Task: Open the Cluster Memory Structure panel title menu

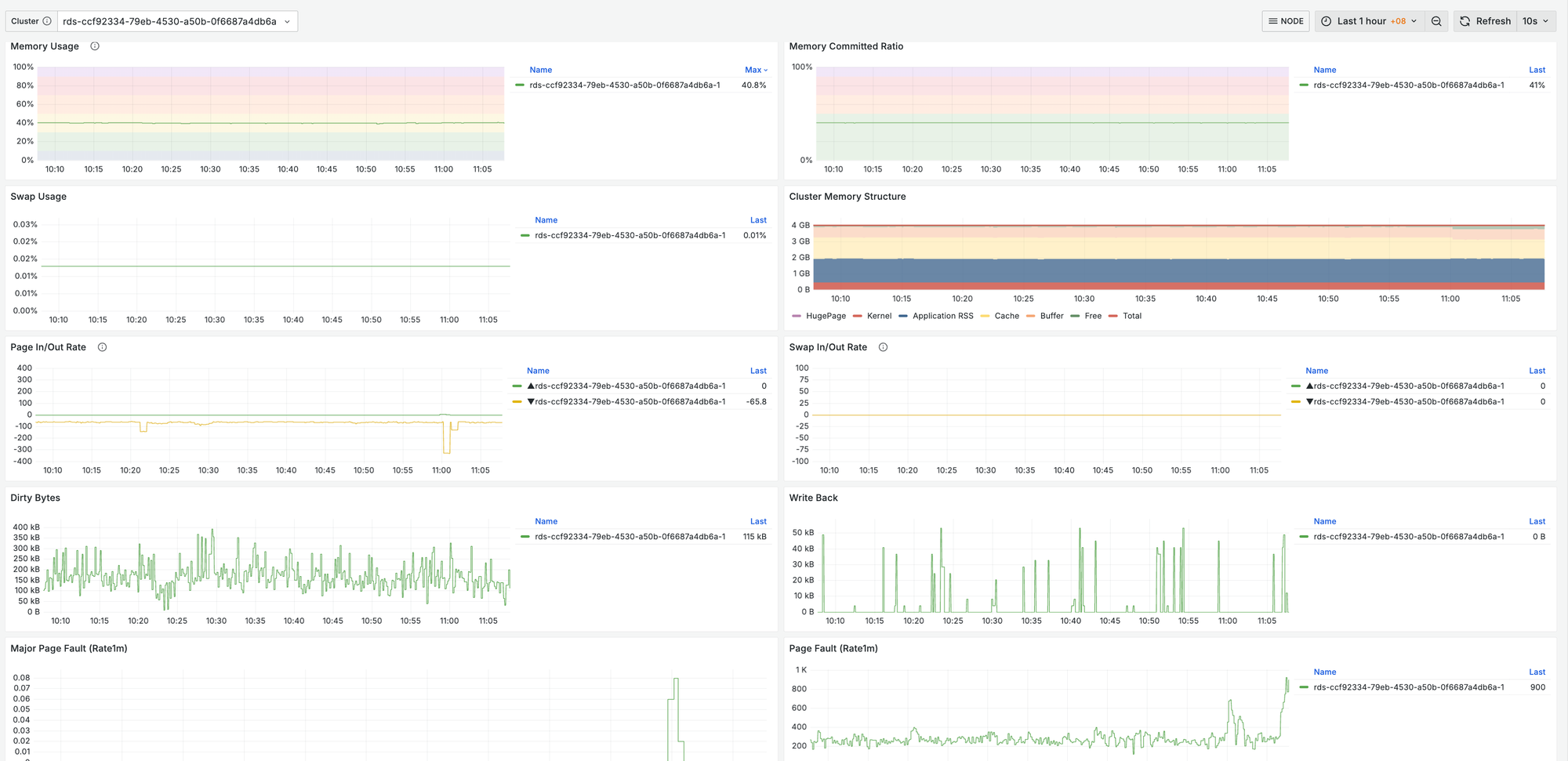Action: pos(847,197)
